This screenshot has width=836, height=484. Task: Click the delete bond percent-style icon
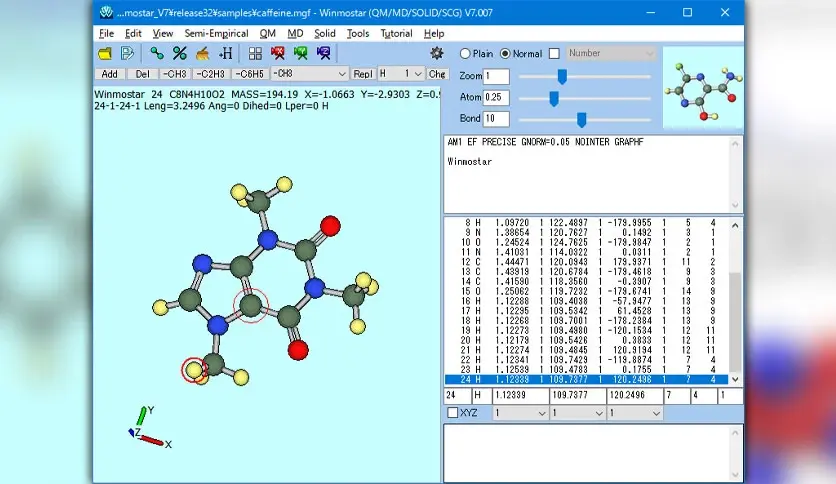[x=180, y=53]
